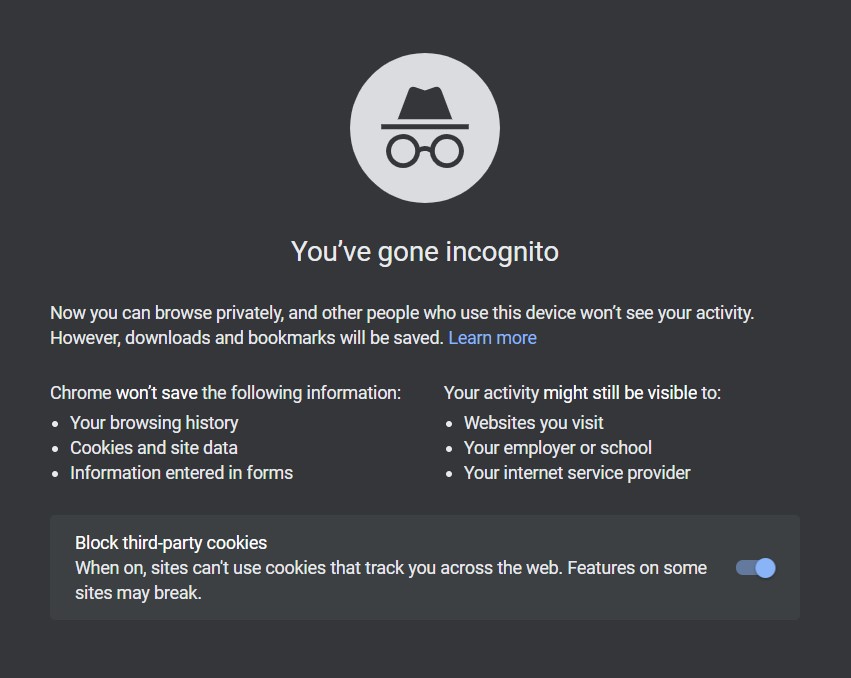Select the "Your employer or school" bullet item

click(x=557, y=448)
